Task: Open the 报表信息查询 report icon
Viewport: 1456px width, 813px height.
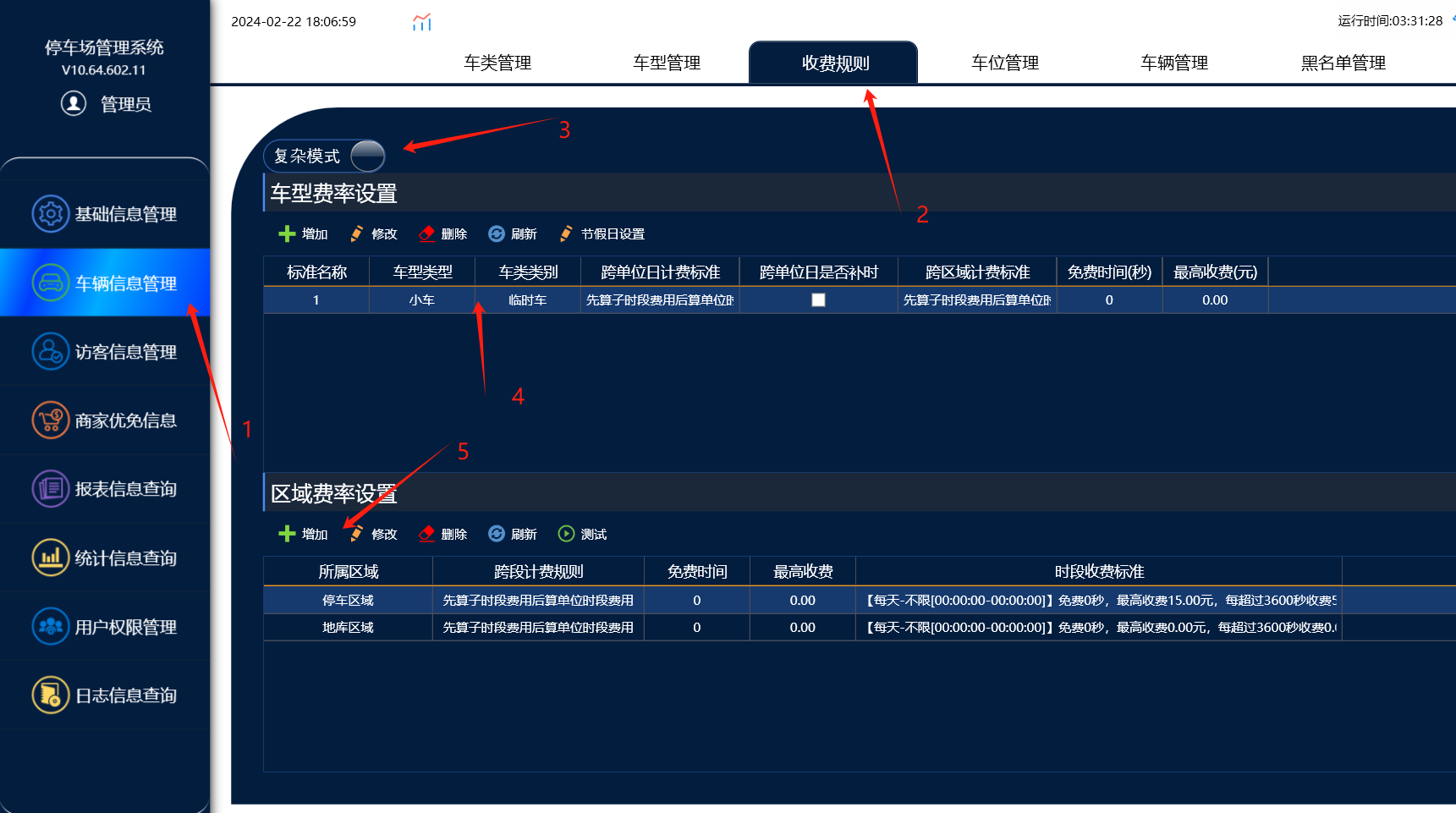Action: (x=50, y=488)
